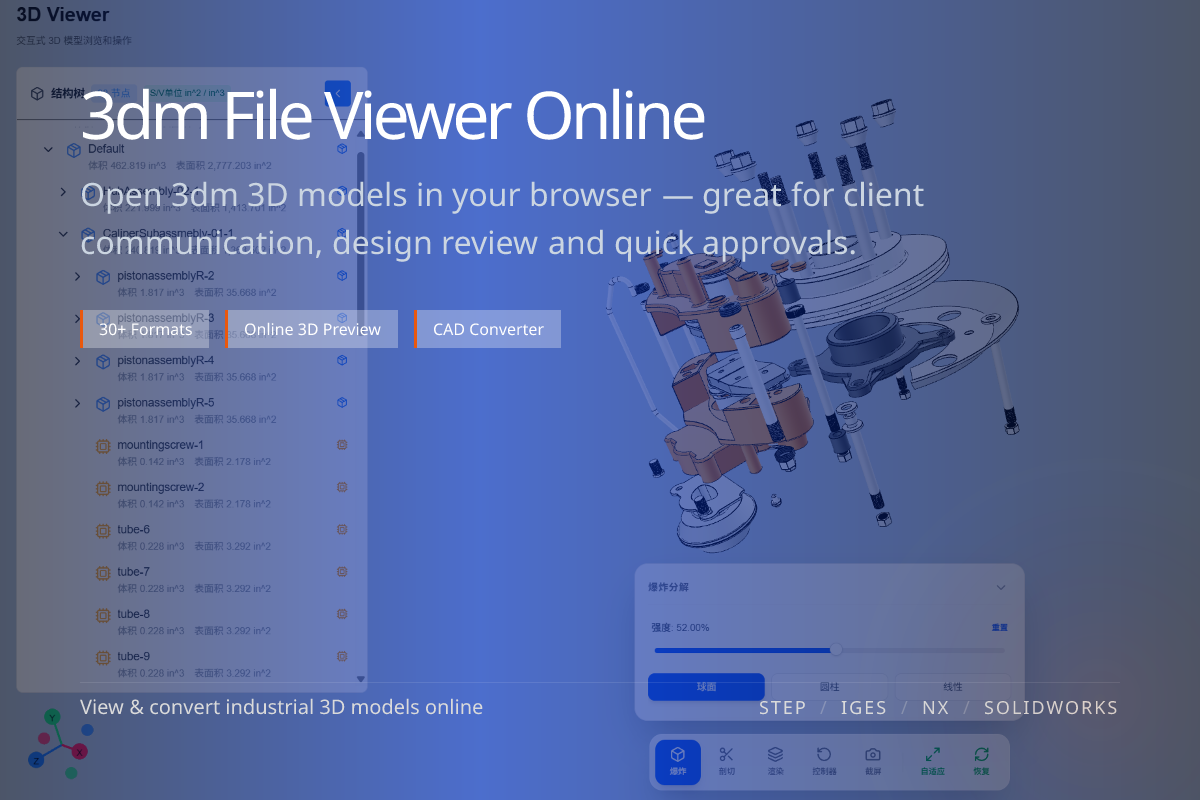This screenshot has height=800, width=1200.
Task: Collapse the 爆炸分解 panel chevron
Action: click(1001, 587)
